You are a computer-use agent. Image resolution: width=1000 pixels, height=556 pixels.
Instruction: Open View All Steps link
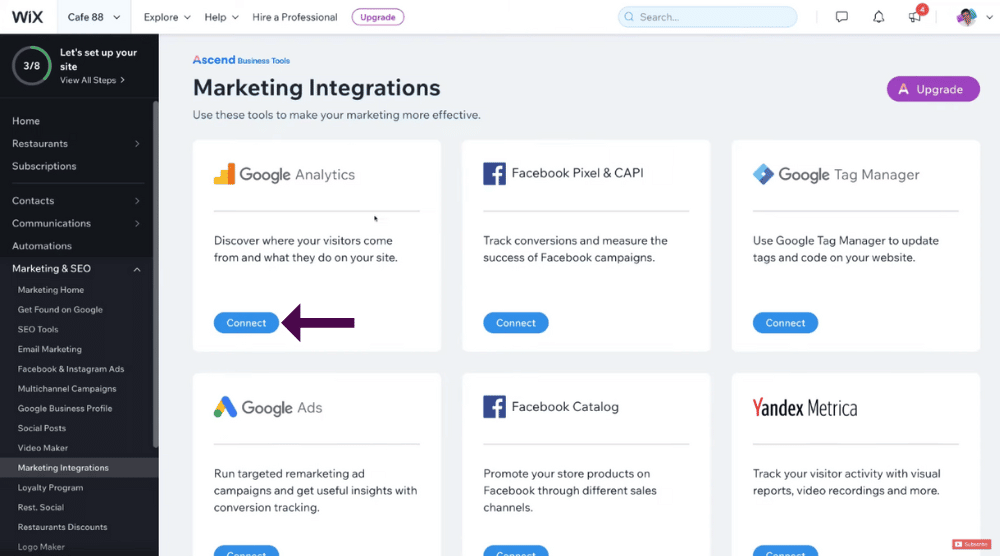tap(92, 80)
